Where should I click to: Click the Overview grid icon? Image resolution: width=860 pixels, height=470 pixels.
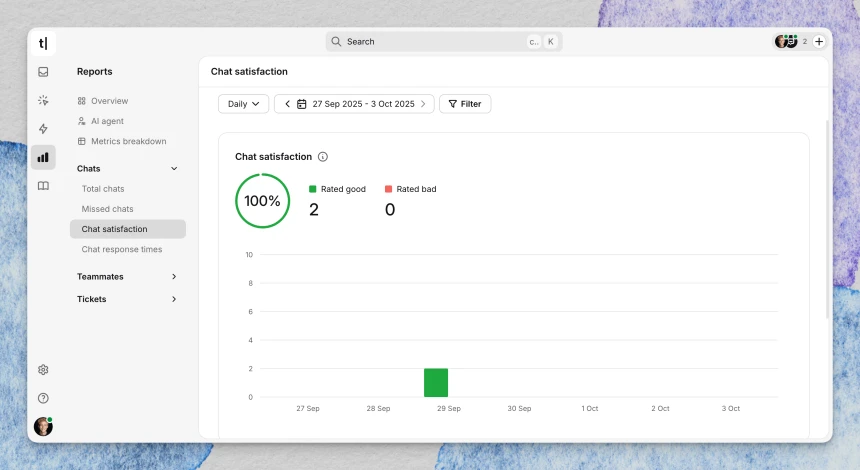82,101
